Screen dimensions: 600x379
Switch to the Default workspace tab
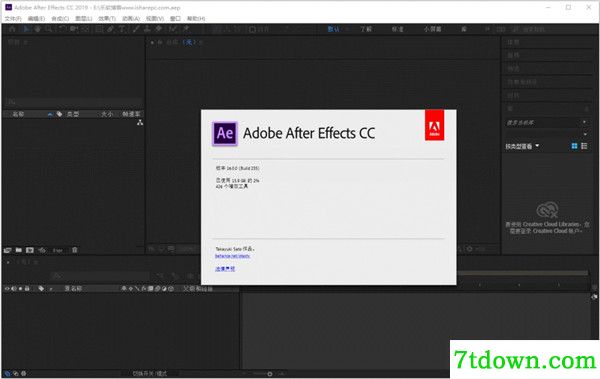333,29
